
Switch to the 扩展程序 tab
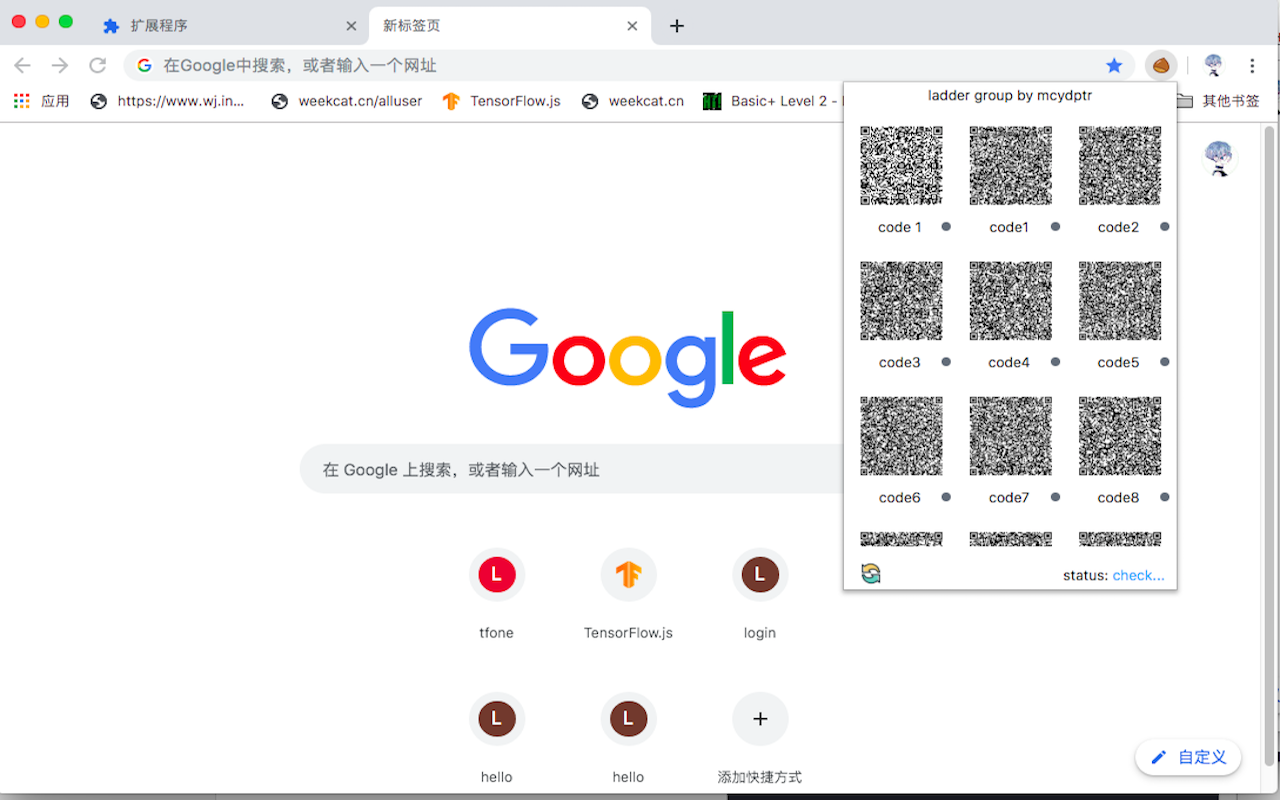pyautogui.click(x=230, y=26)
